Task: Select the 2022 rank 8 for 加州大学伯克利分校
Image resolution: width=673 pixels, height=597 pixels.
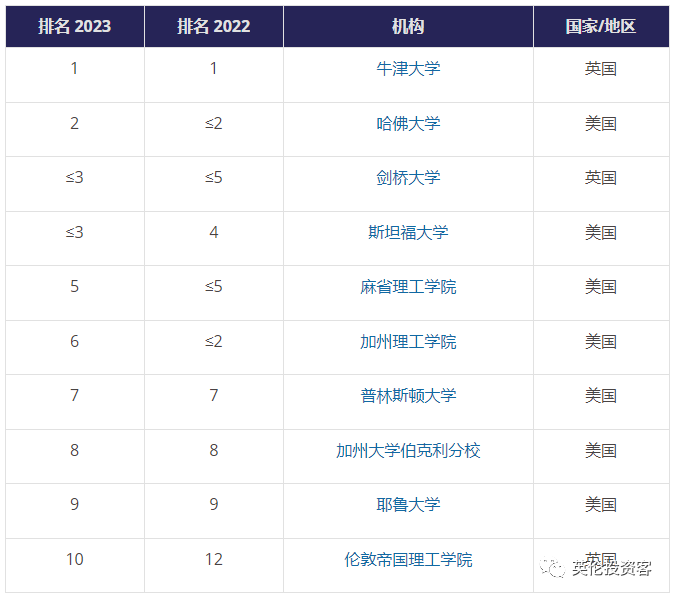Action: click(214, 450)
